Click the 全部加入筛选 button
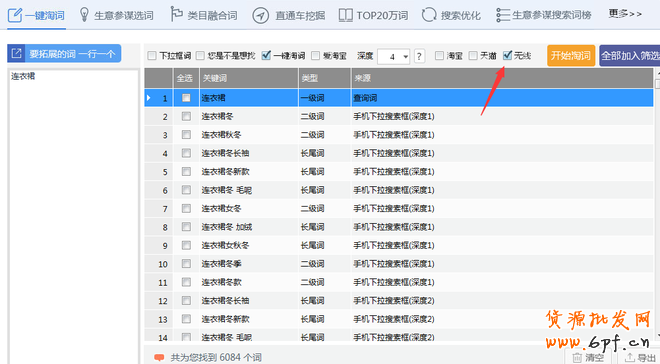 click(630, 56)
